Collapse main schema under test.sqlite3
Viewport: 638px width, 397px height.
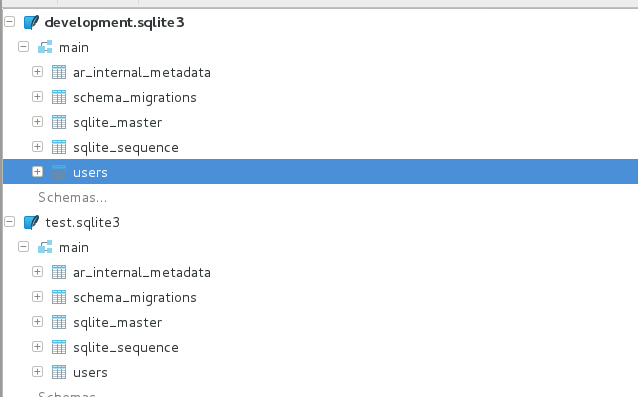coord(24,246)
